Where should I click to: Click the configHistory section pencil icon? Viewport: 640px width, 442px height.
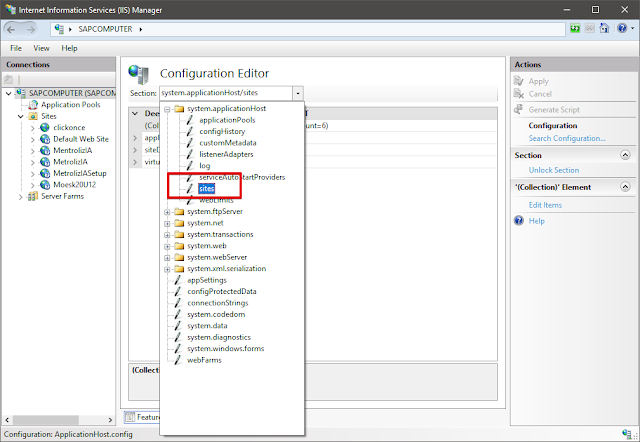pyautogui.click(x=190, y=131)
